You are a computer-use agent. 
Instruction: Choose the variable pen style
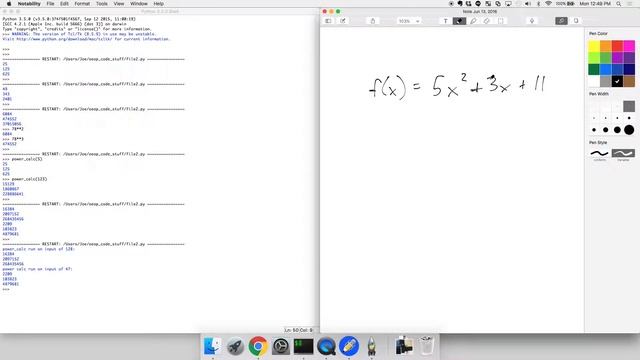[623, 153]
